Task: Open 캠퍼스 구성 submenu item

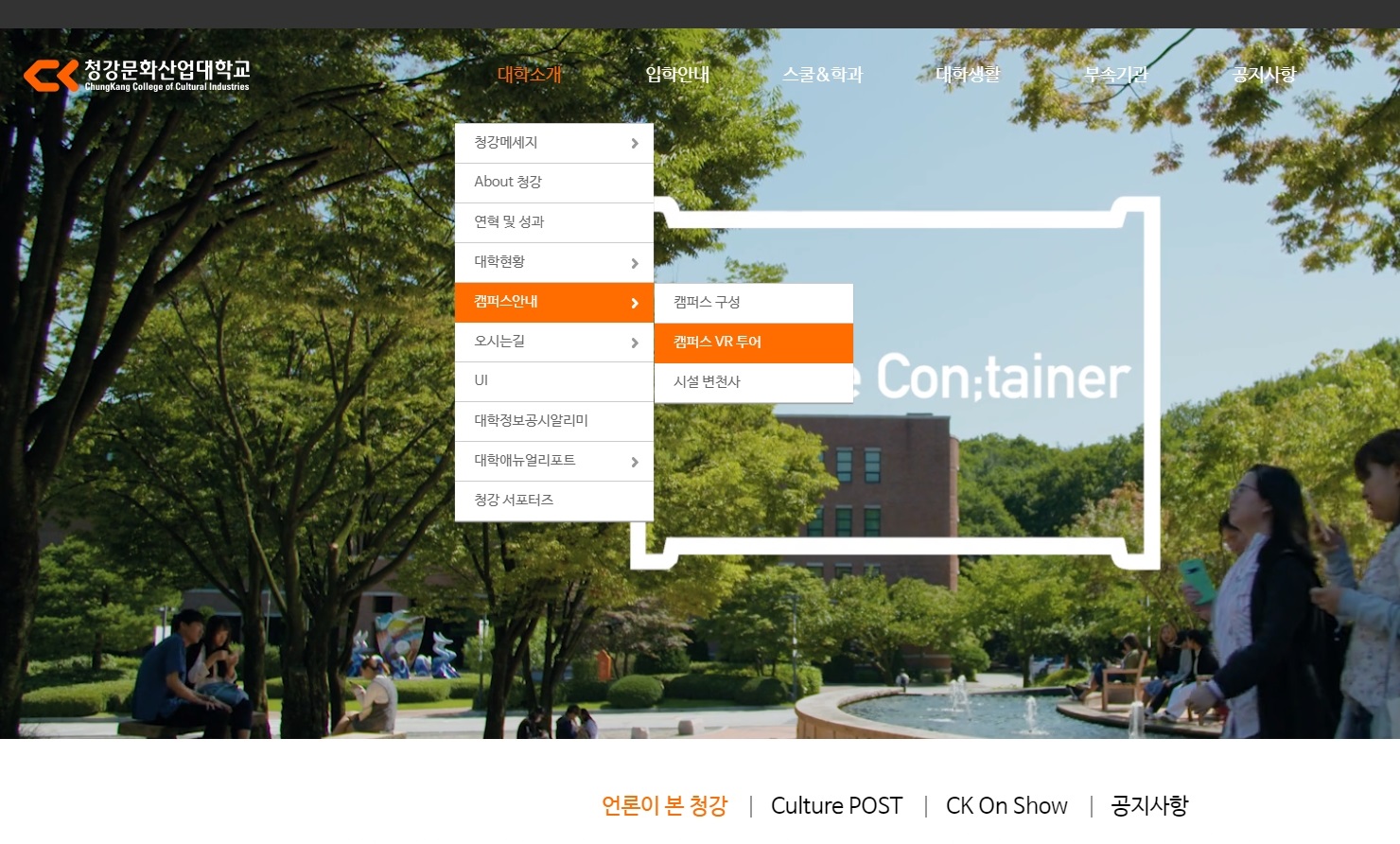Action: click(x=754, y=303)
